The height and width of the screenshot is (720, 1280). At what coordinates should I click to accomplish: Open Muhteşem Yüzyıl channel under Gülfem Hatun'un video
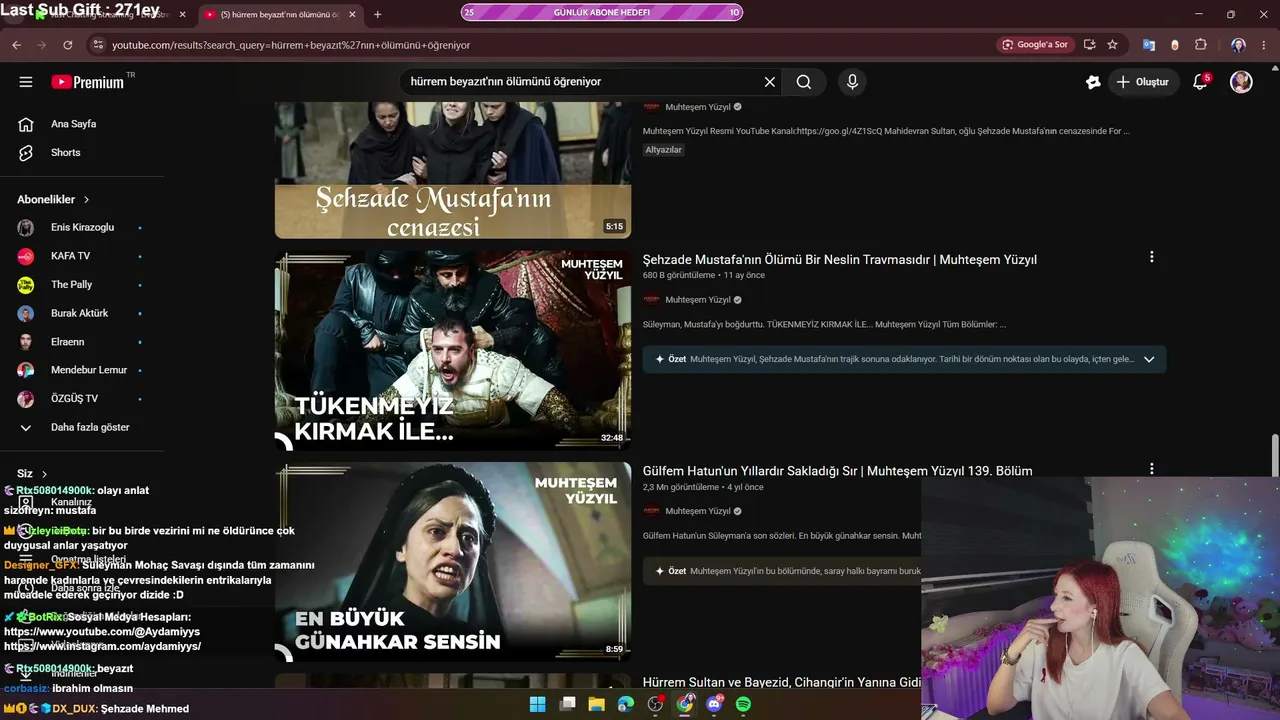pyautogui.click(x=698, y=511)
